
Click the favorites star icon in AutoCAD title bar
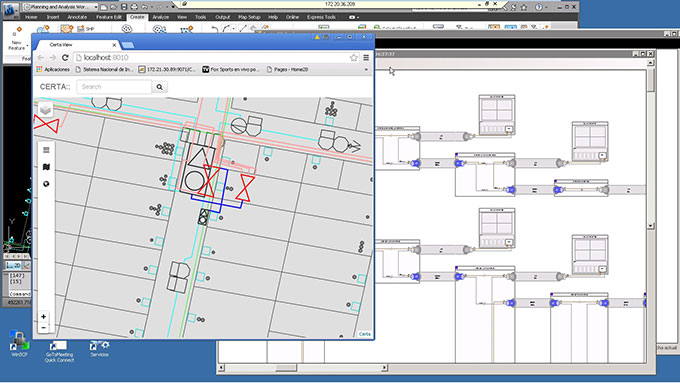click(x=524, y=7)
